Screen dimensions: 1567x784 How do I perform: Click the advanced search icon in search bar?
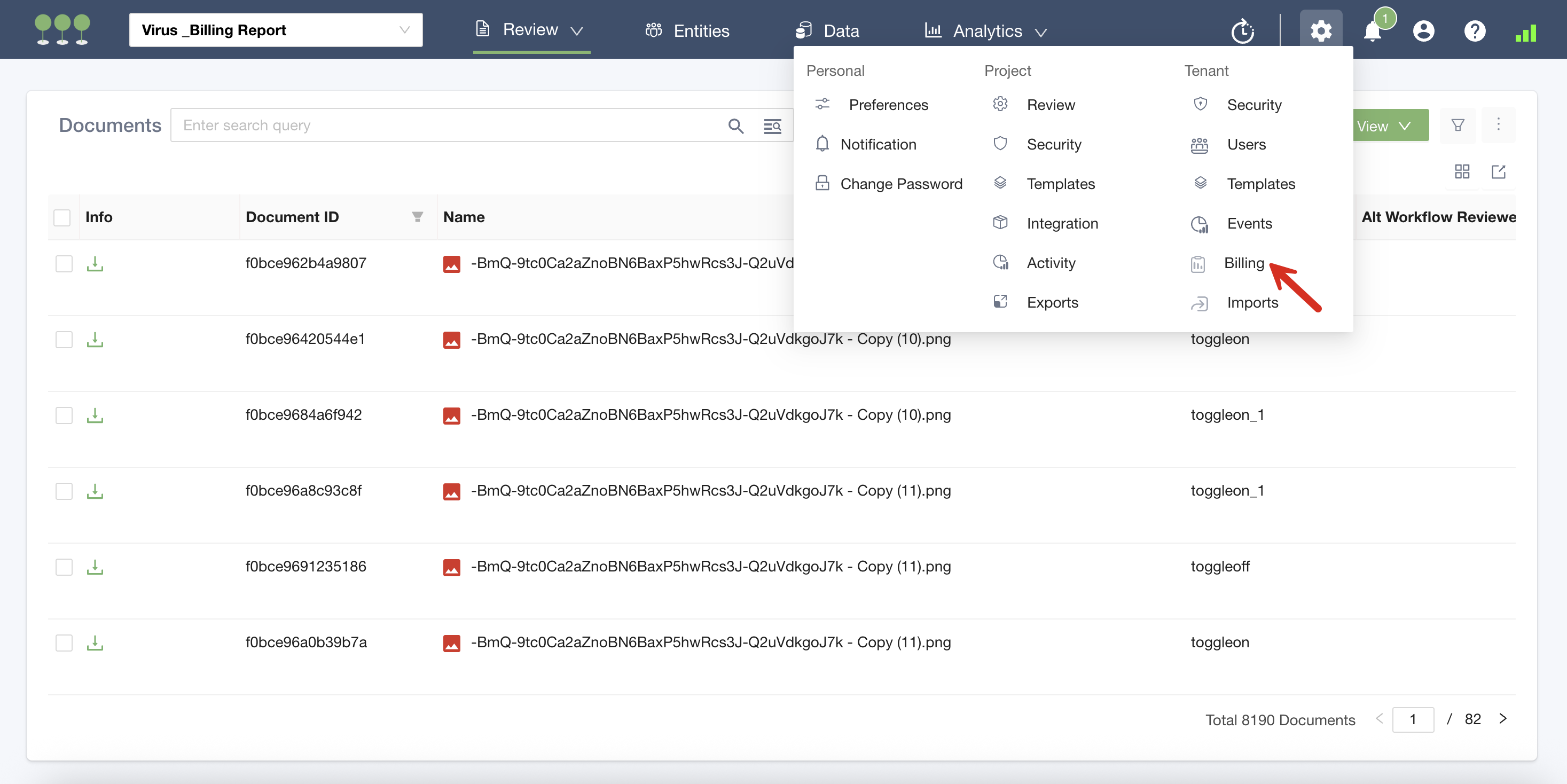pyautogui.click(x=772, y=126)
